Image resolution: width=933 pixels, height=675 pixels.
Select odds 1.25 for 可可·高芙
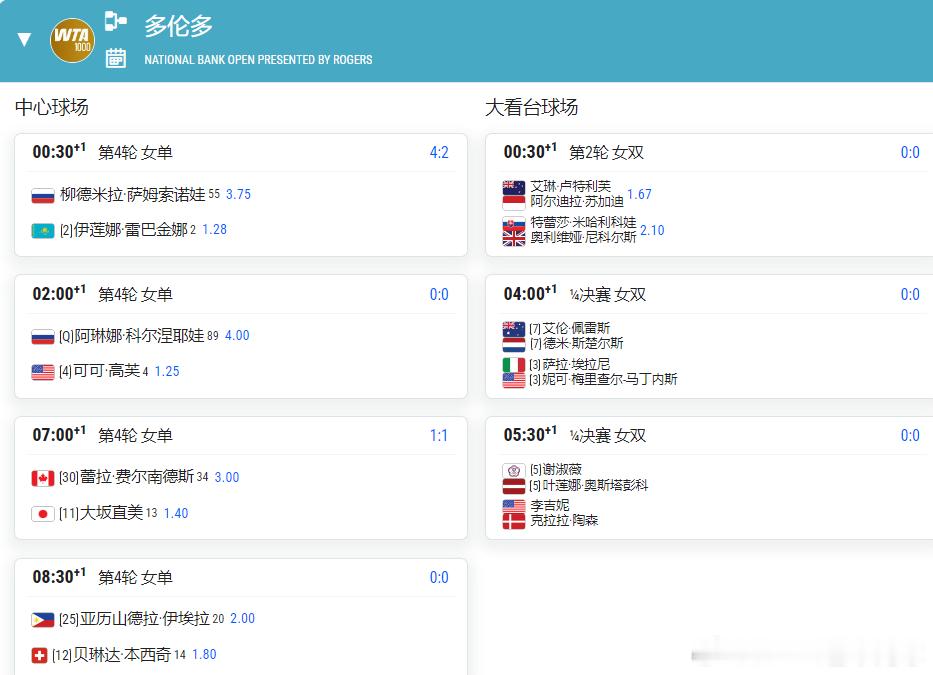(x=167, y=371)
